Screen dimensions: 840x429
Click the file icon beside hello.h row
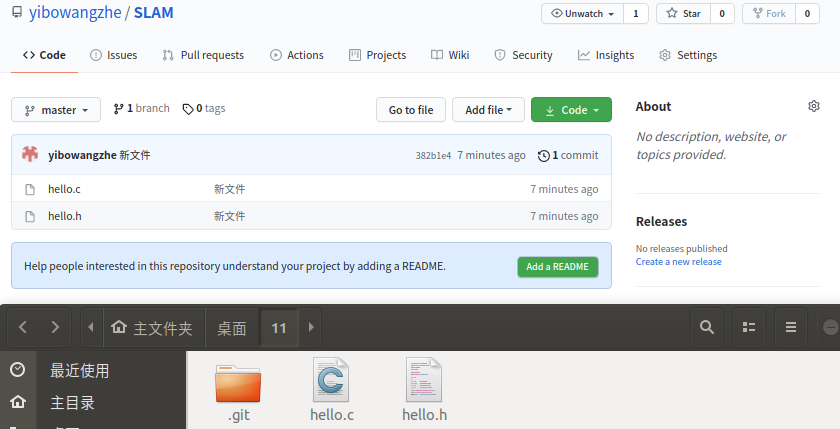(x=30, y=216)
